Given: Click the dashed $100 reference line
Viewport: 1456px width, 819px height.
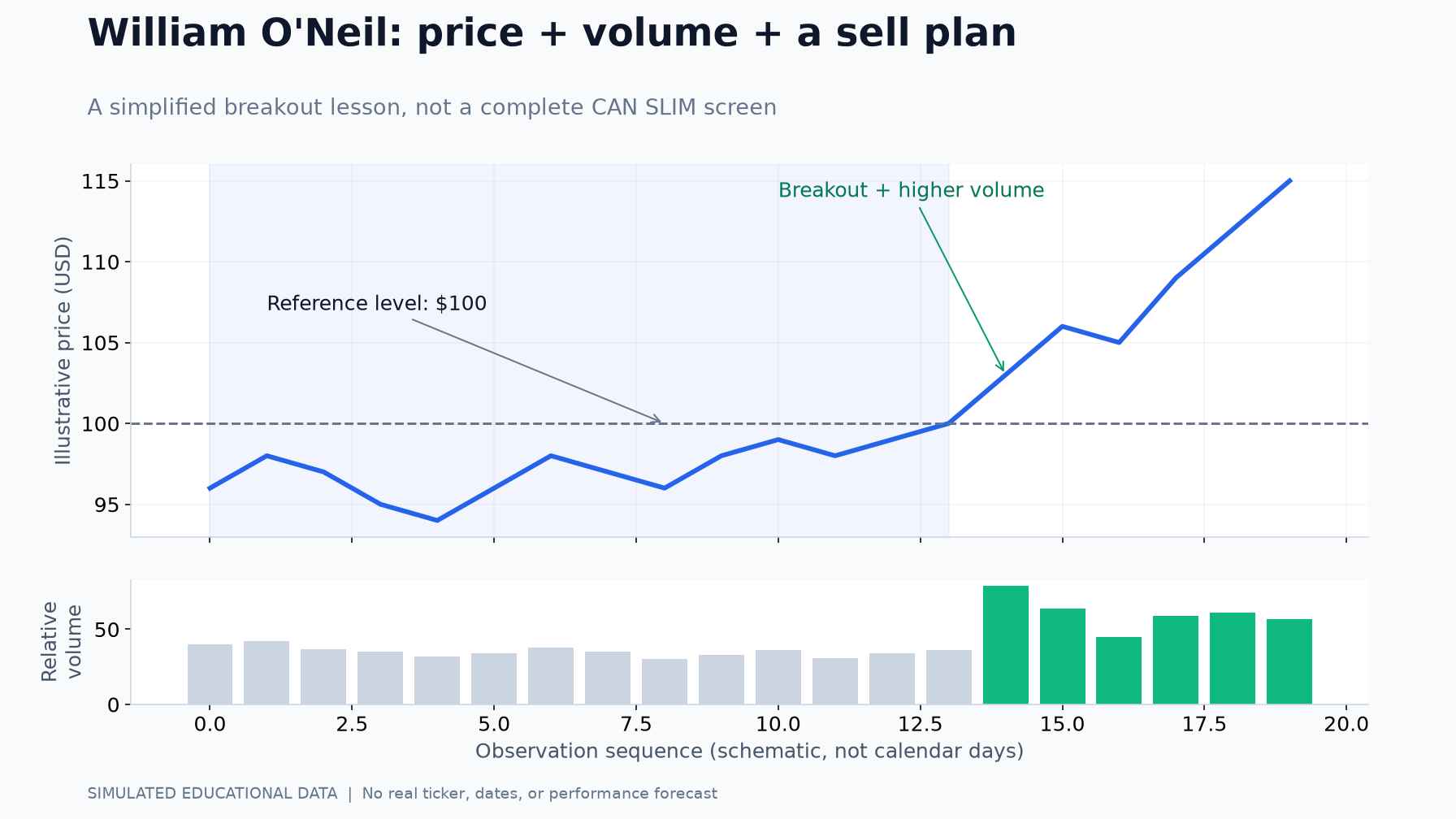Looking at the screenshot, I should (x=749, y=423).
